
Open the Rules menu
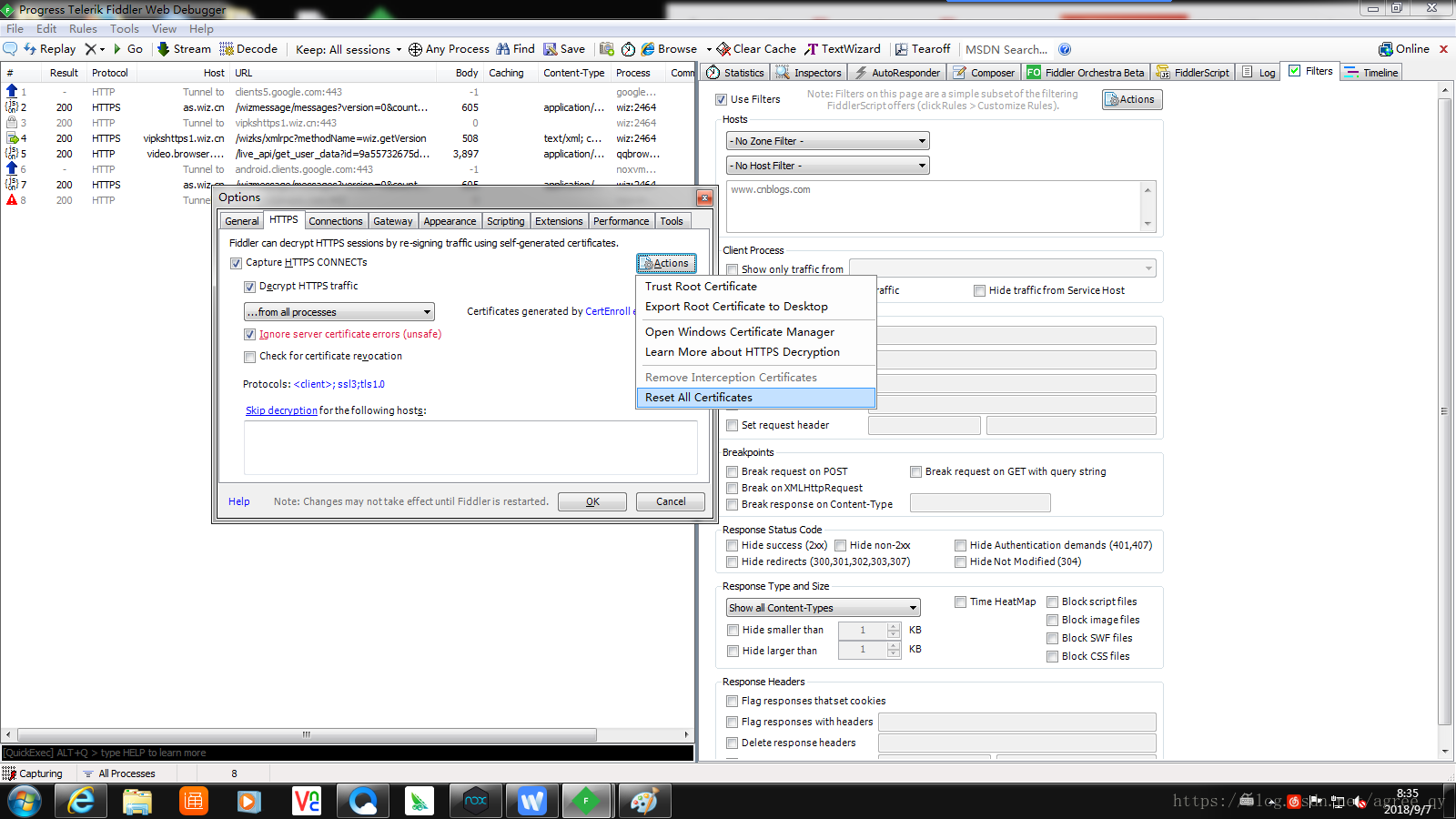coord(83,29)
